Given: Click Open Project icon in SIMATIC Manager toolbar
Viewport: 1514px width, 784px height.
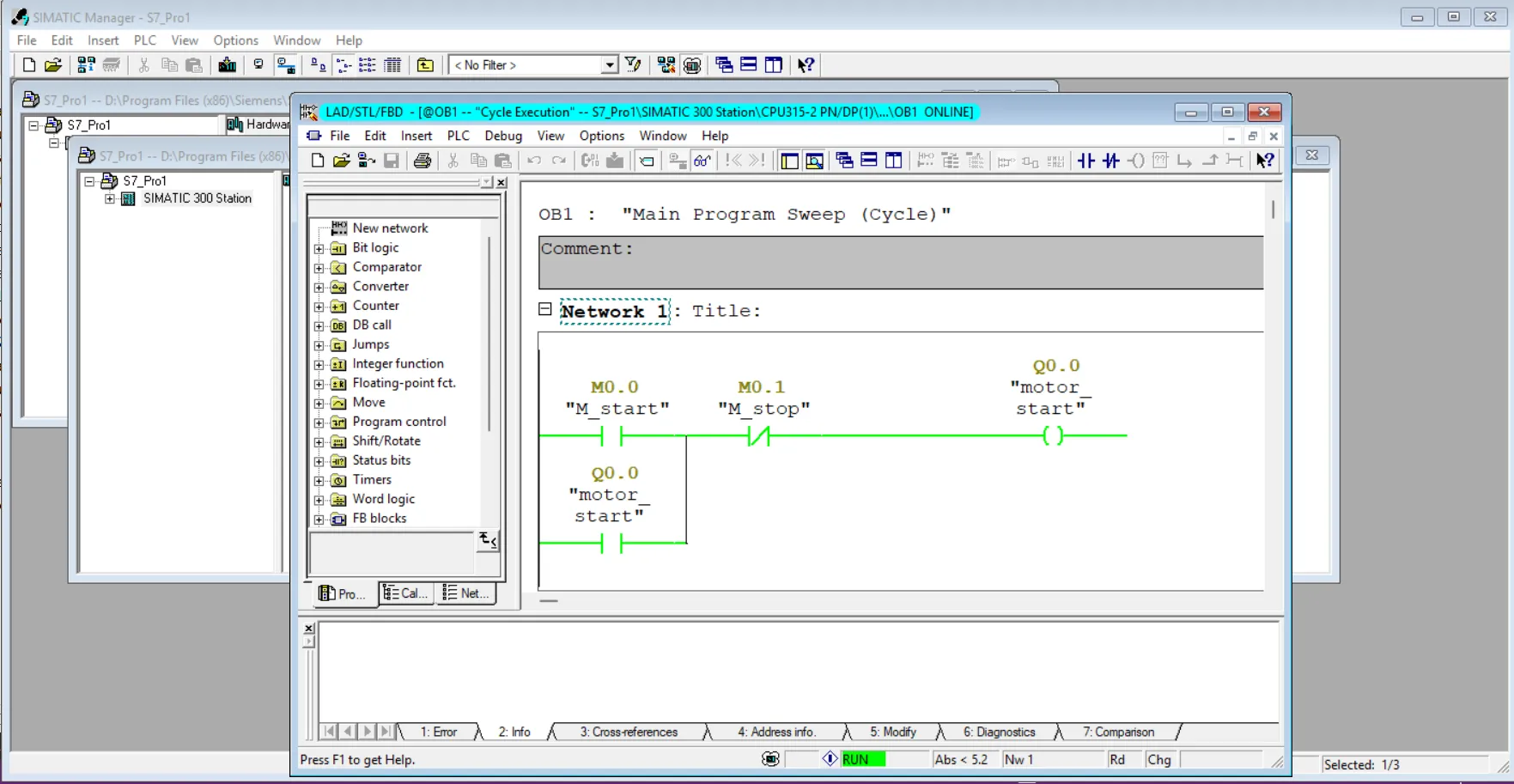Looking at the screenshot, I should point(53,65).
